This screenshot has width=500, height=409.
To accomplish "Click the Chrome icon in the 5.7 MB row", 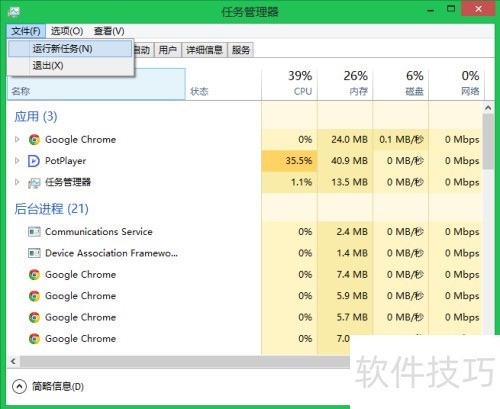I will click(x=34, y=317).
